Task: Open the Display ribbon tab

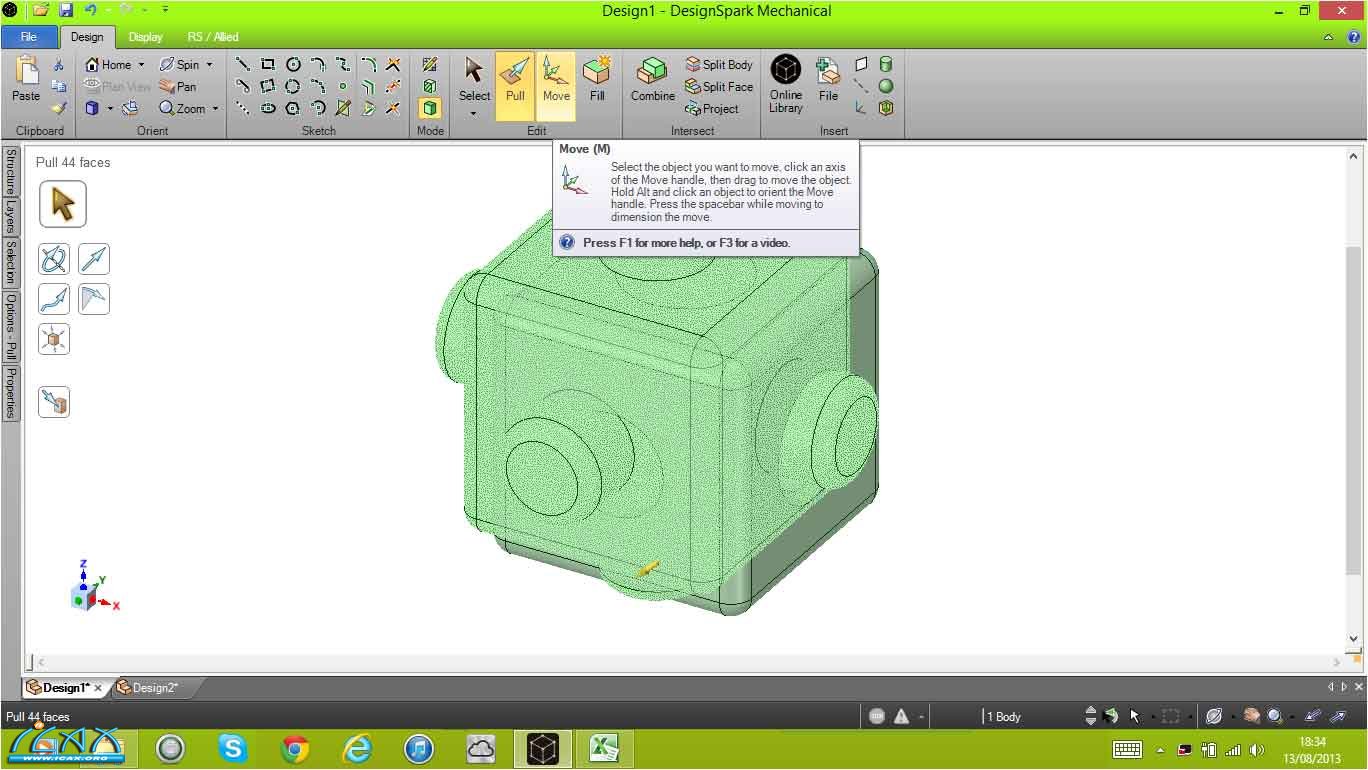Action: click(145, 37)
